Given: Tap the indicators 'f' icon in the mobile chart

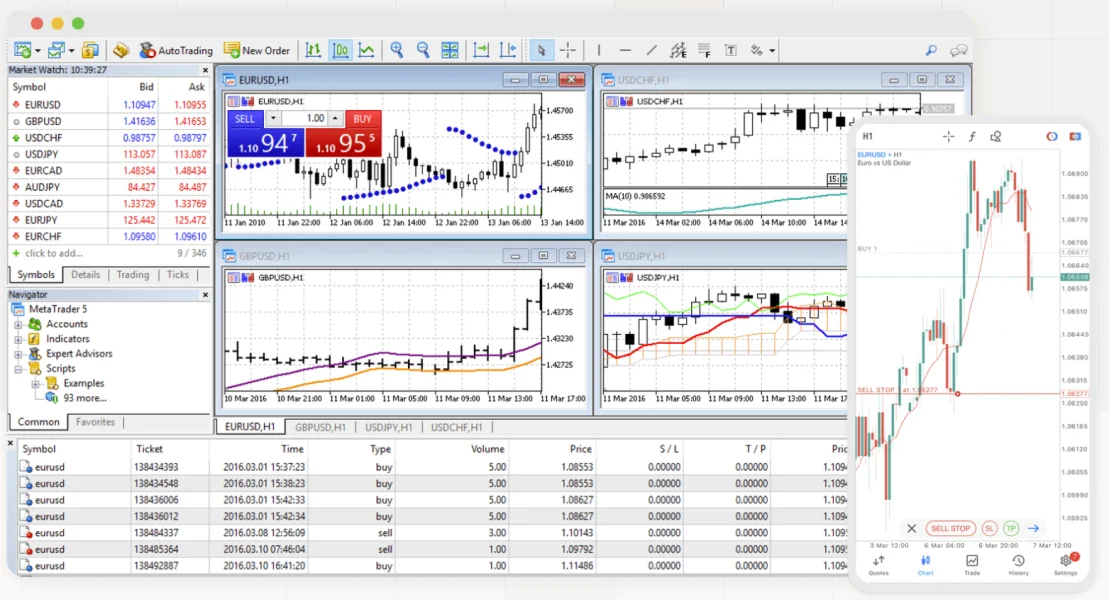Looking at the screenshot, I should [x=972, y=137].
